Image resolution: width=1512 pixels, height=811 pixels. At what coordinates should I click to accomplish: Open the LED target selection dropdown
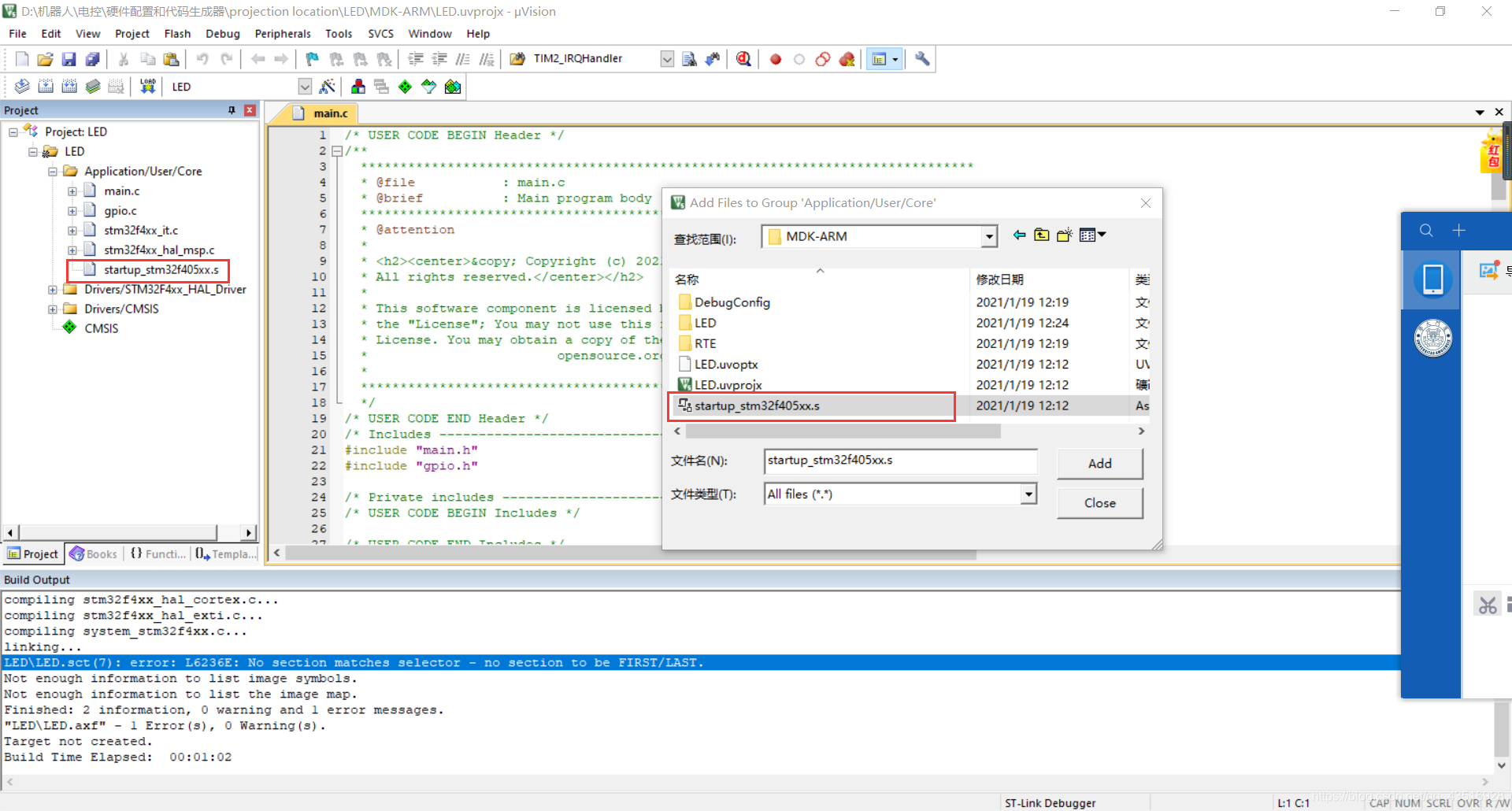305,87
